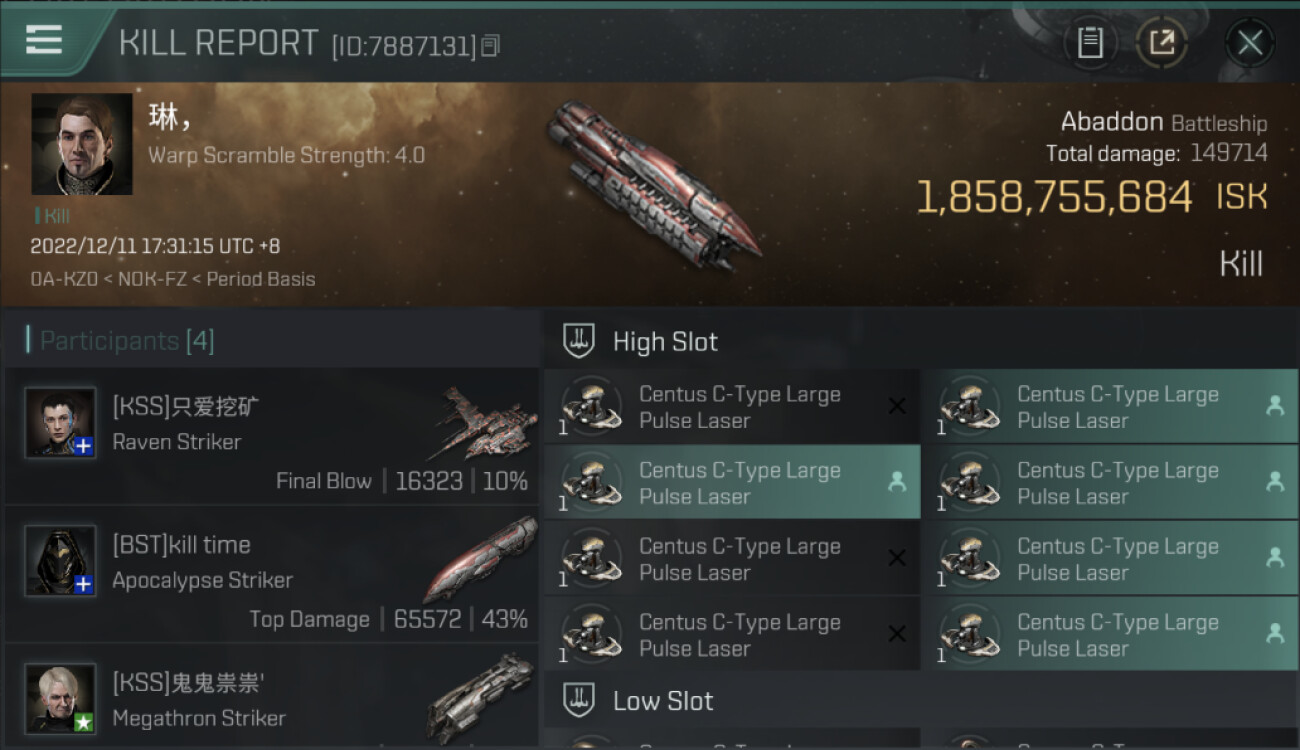The image size is (1300, 750).
Task: Open kill time pilot portrait
Action: [x=61, y=561]
